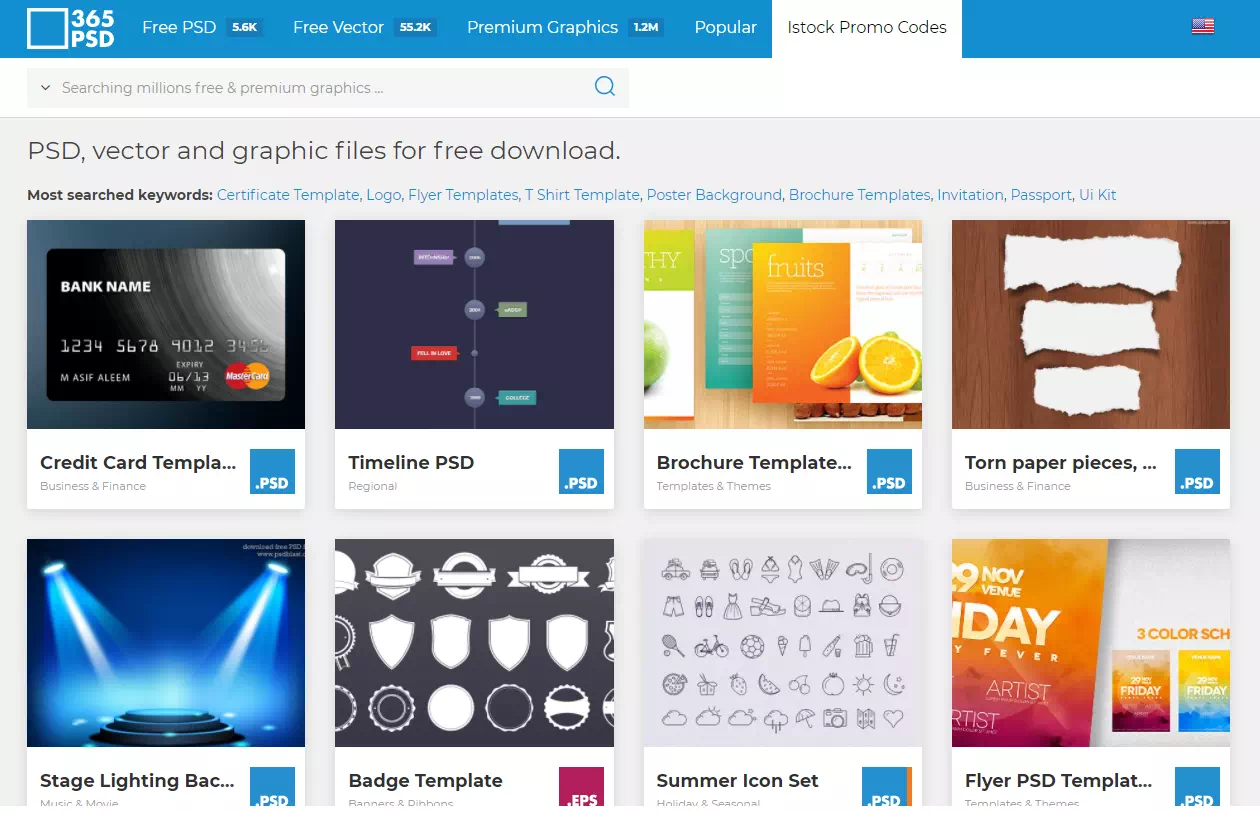Viewport: 1260px width, 813px height.
Task: Click the 365PSD logo
Action: 70,29
